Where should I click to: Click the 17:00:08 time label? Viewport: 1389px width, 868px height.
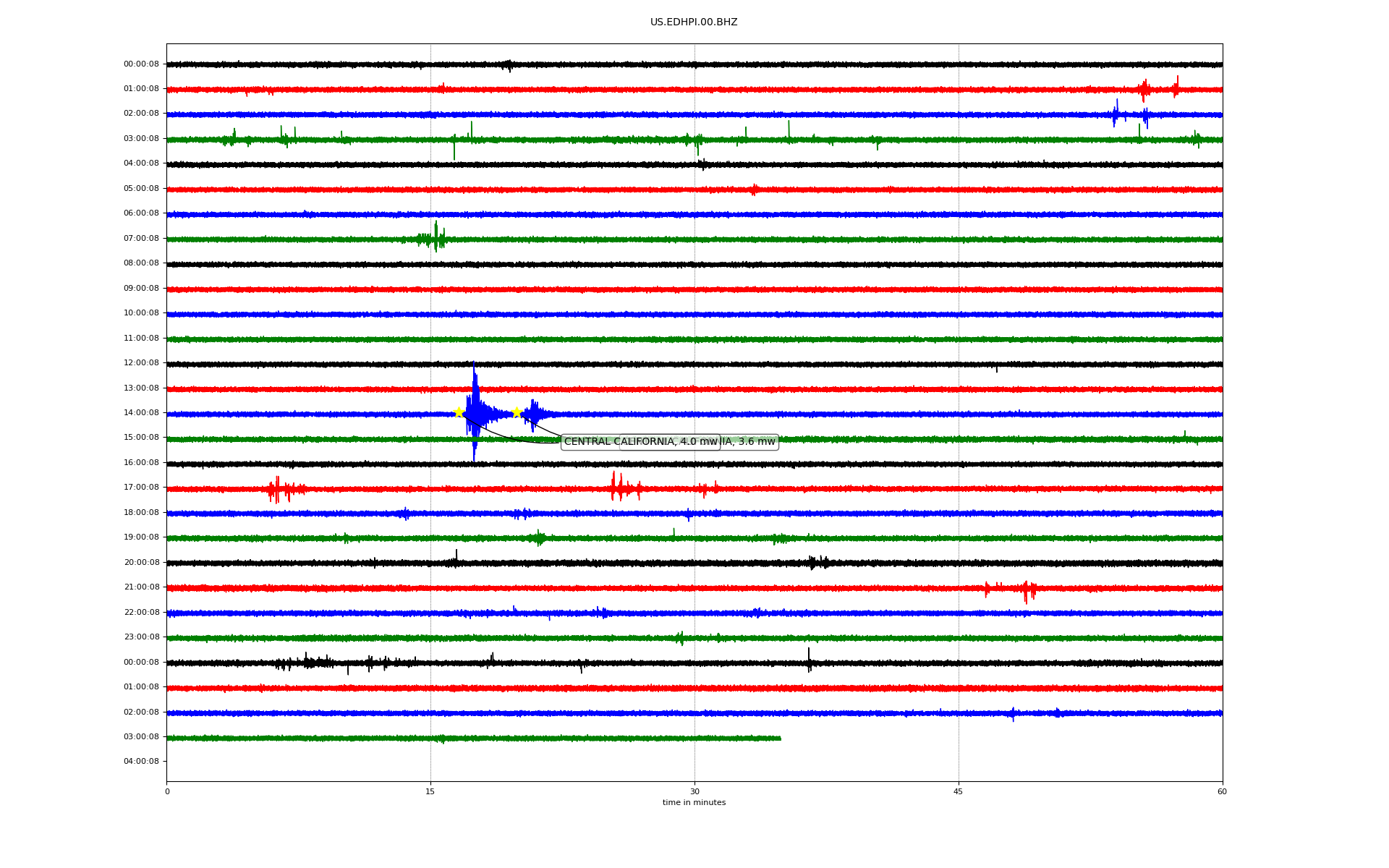coord(141,488)
